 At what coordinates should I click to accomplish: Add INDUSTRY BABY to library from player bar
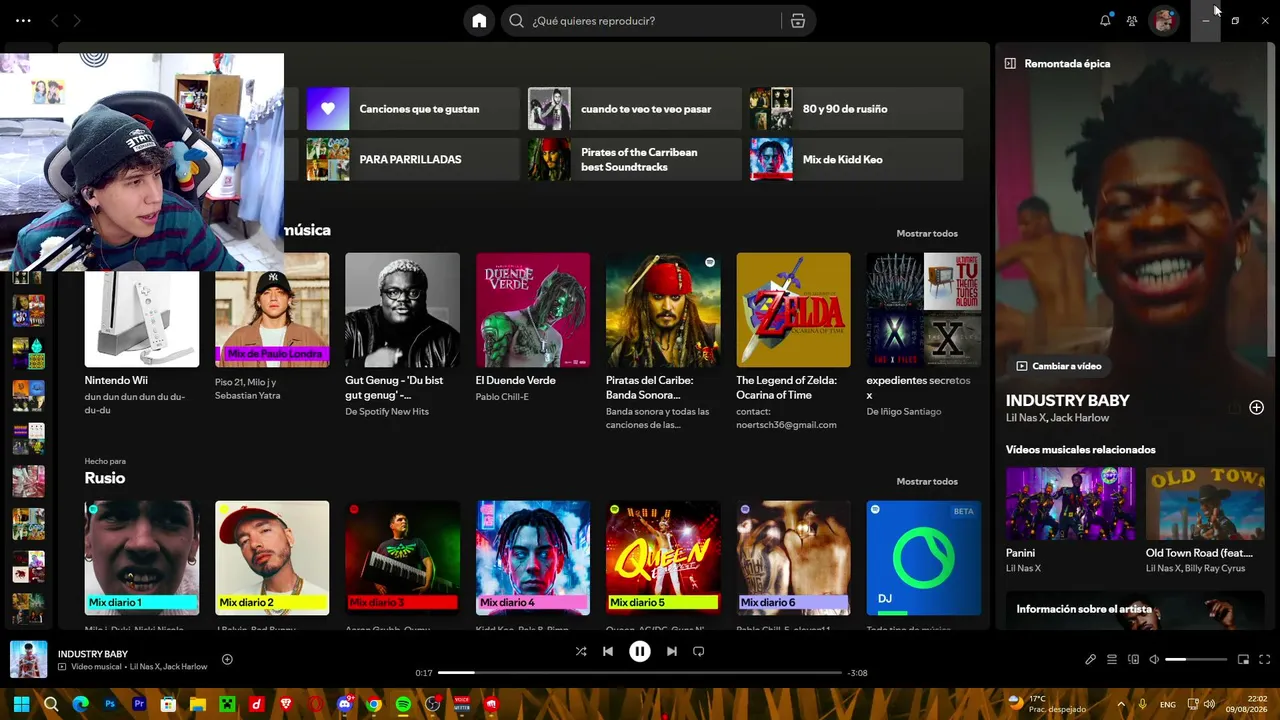click(227, 659)
